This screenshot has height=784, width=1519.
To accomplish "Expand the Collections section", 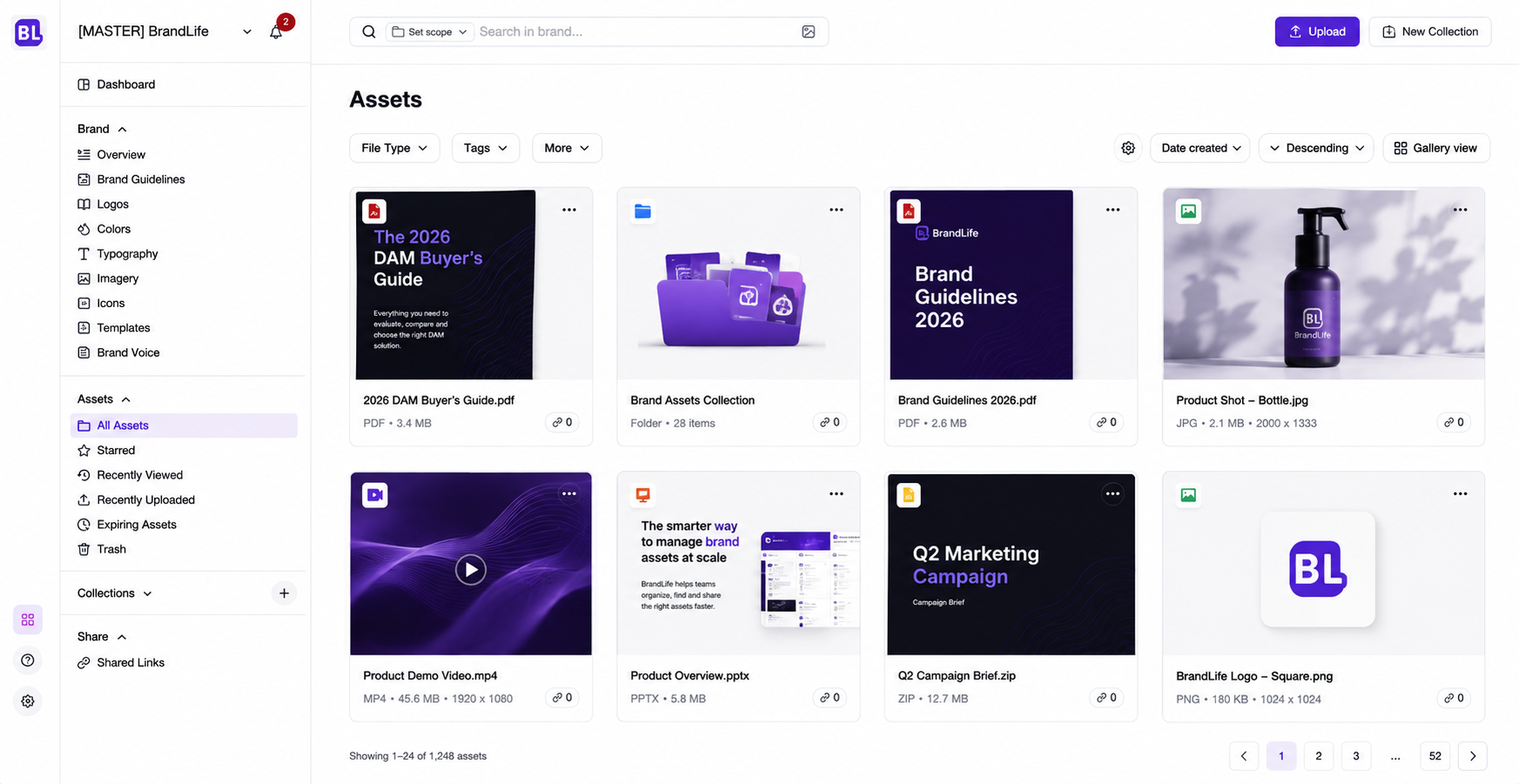I will 115,593.
